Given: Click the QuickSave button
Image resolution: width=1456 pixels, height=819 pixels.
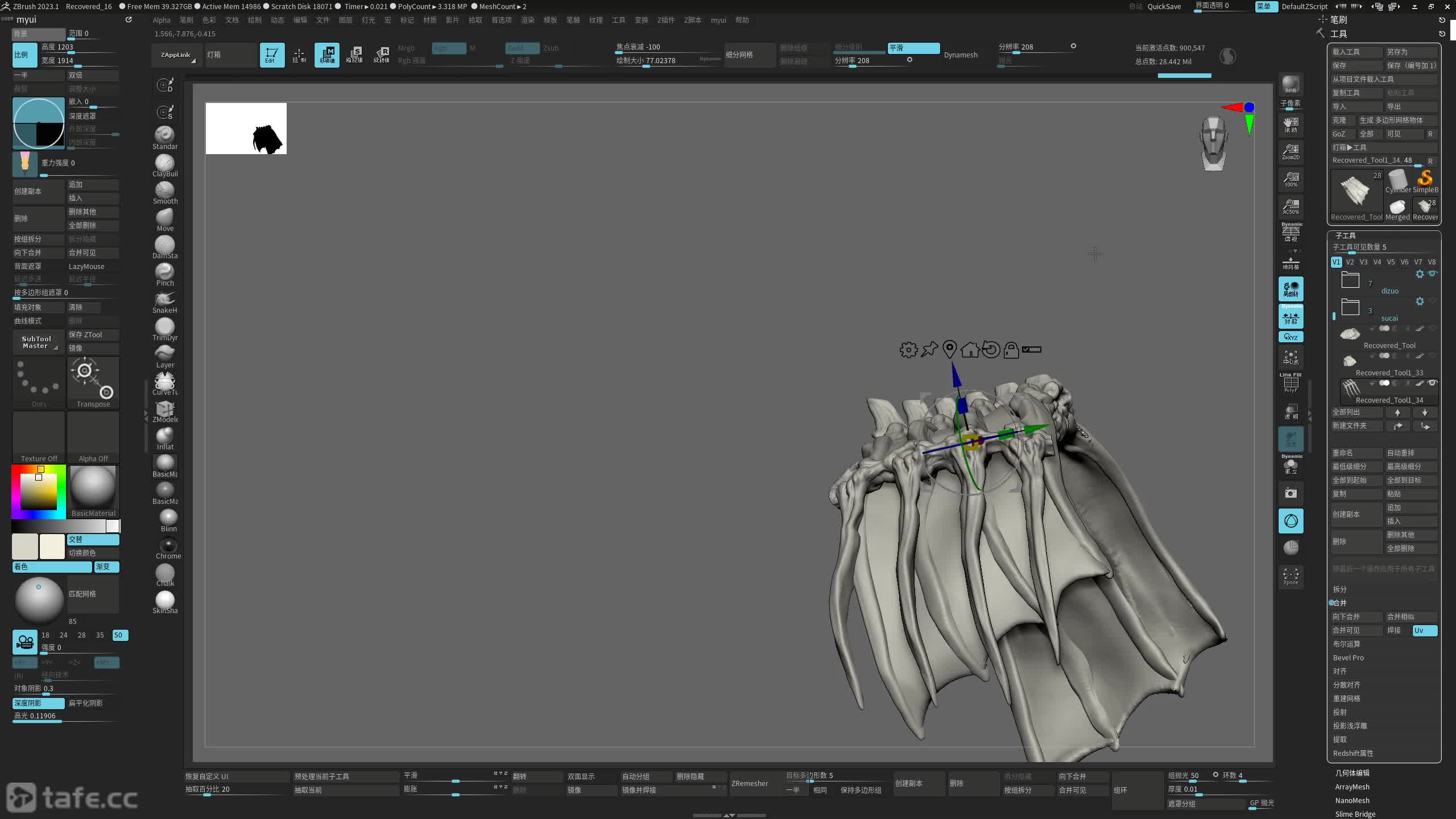Looking at the screenshot, I should point(1164,6).
